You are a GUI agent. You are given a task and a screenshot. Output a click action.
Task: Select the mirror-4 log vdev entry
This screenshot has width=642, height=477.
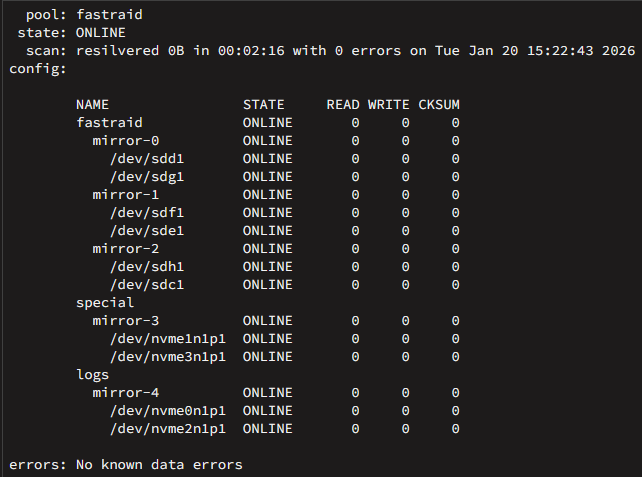tap(126, 393)
